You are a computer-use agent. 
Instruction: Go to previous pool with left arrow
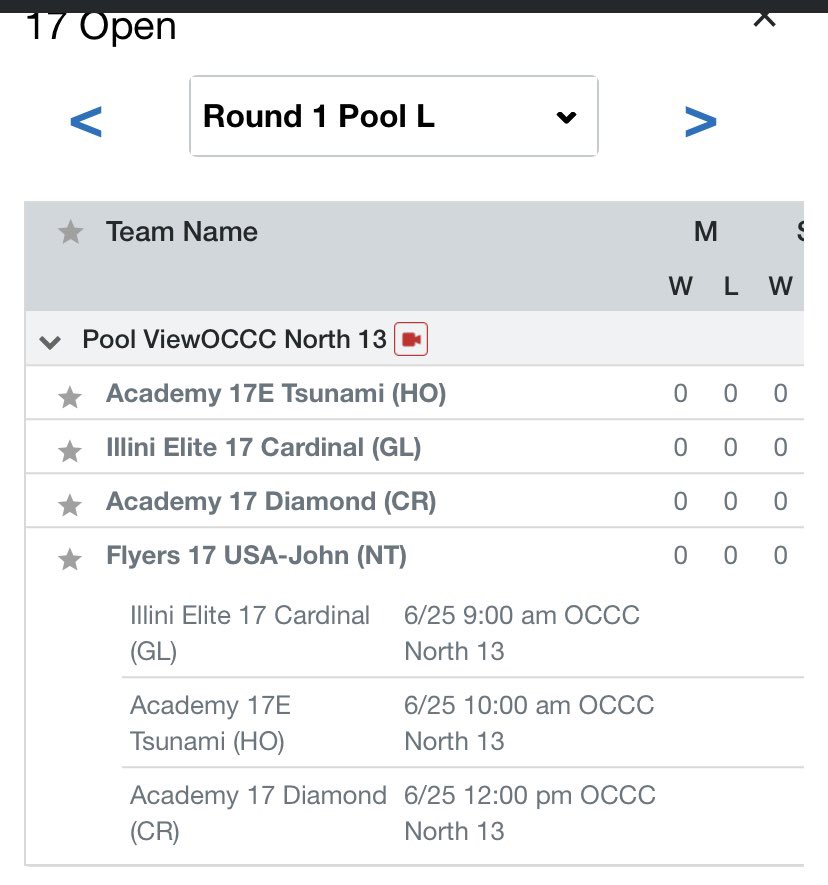[x=86, y=121]
